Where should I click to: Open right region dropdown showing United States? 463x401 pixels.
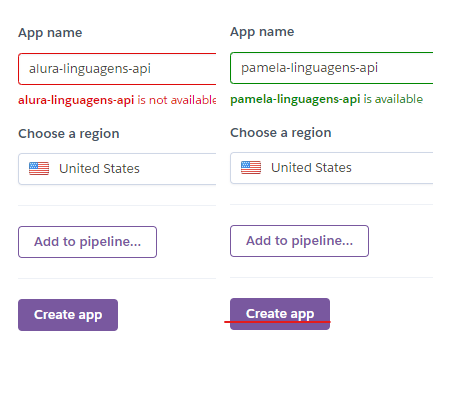pyautogui.click(x=332, y=168)
